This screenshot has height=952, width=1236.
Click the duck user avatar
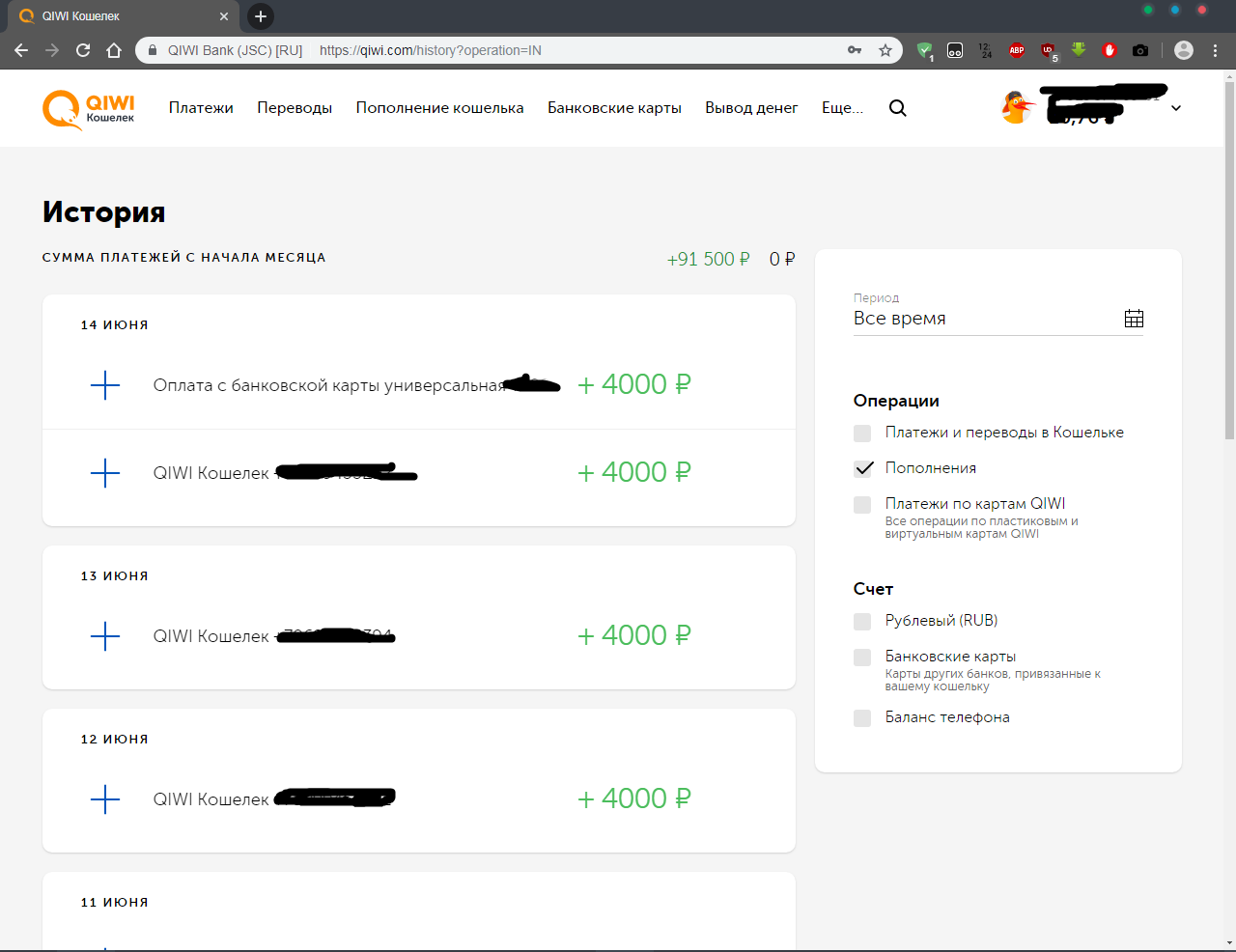point(1017,107)
